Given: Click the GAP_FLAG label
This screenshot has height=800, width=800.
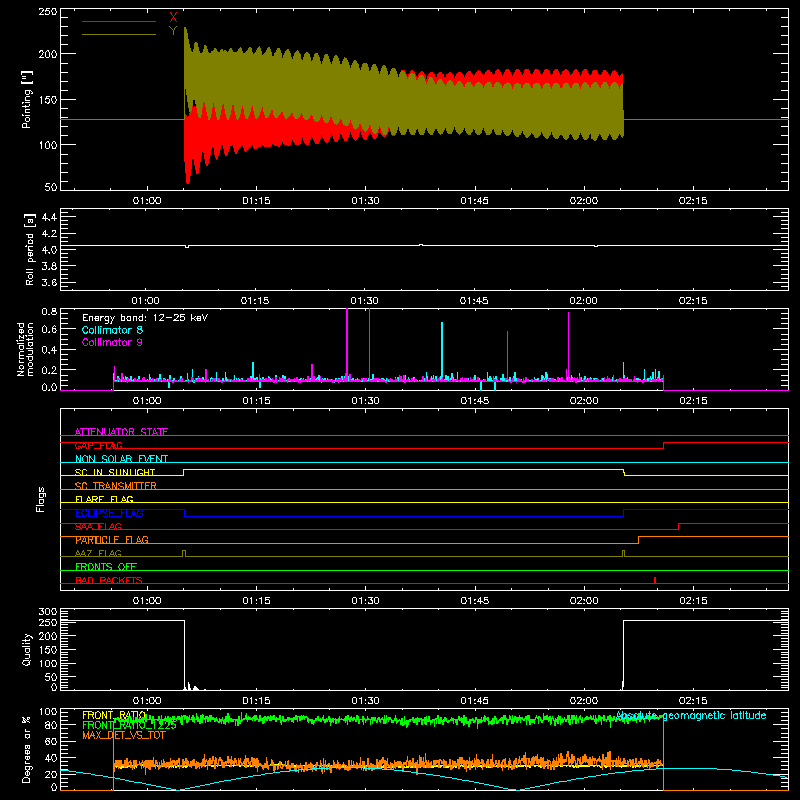Looking at the screenshot, I should click(98, 445).
